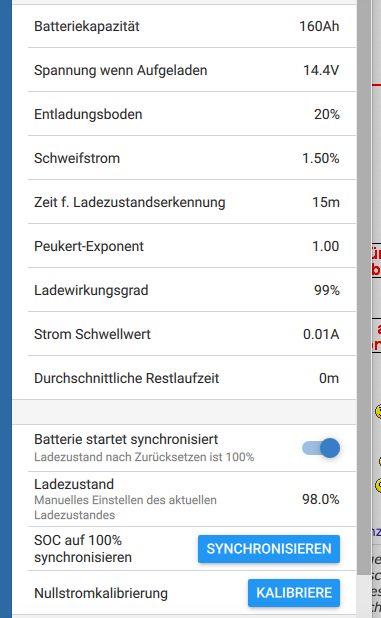The height and width of the screenshot is (618, 381).
Task: Toggle Batterie startet synchronisiert switch
Action: [321, 448]
